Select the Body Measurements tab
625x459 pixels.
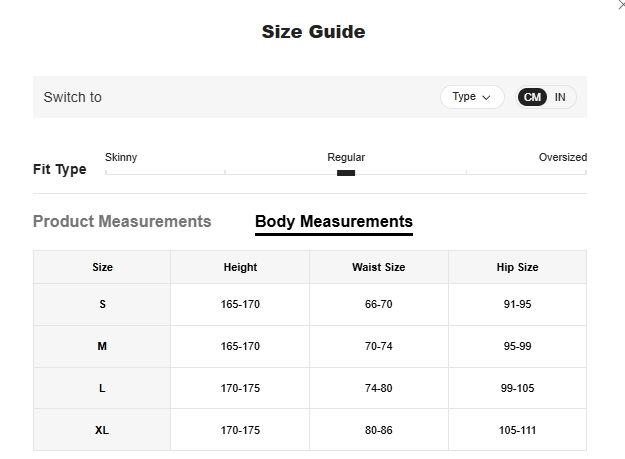pos(333,222)
